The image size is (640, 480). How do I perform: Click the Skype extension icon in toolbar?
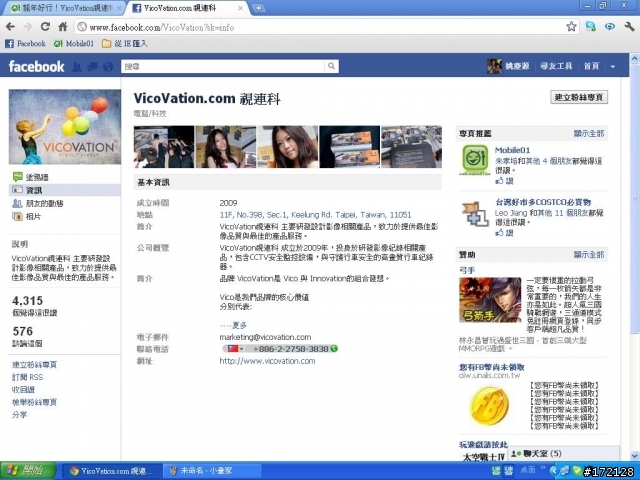(590, 27)
